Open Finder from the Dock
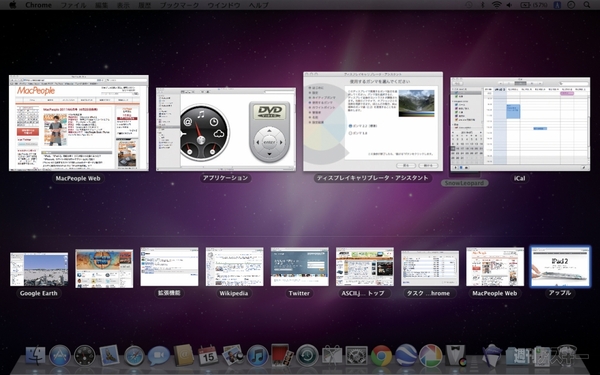 click(35, 356)
